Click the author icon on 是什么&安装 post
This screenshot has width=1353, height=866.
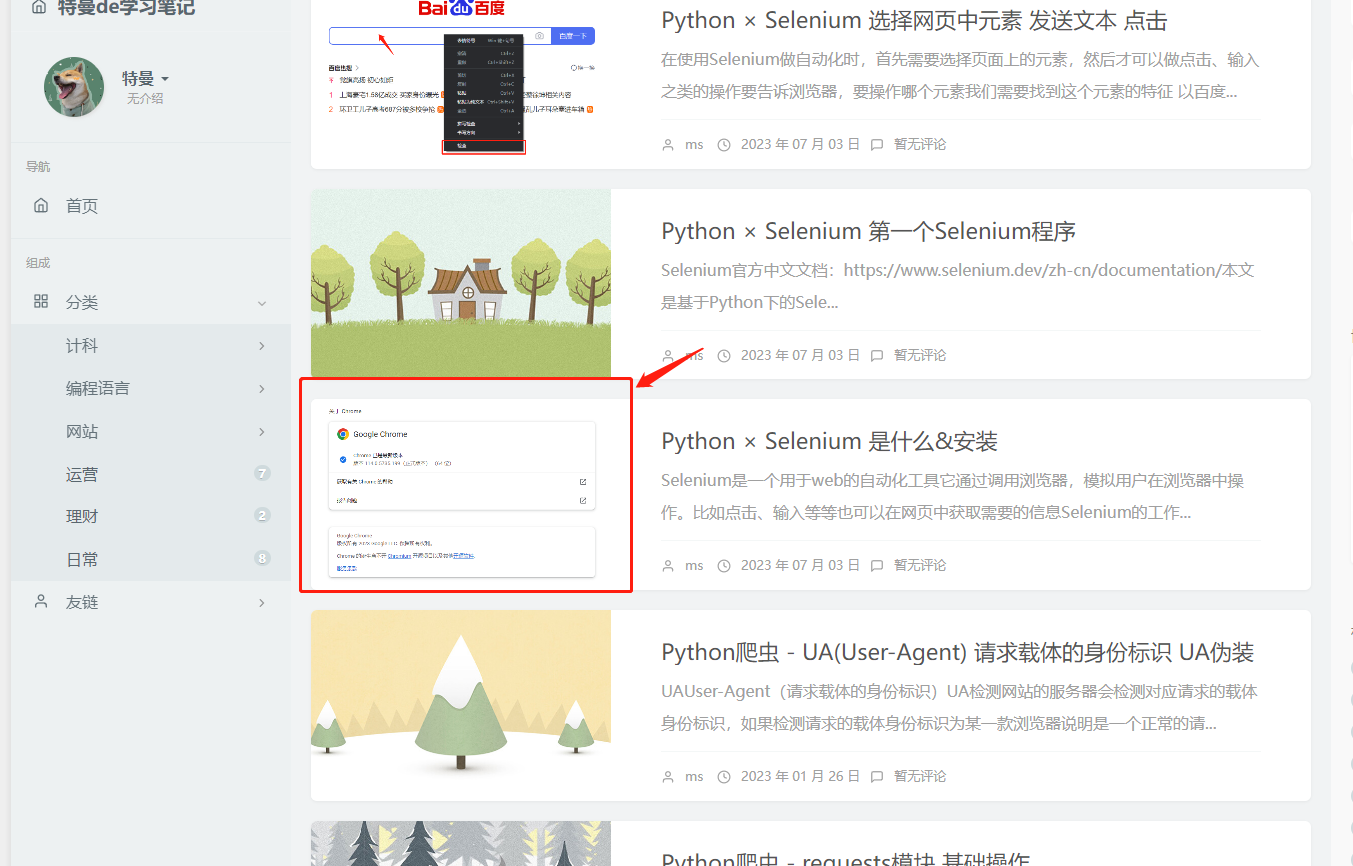click(x=668, y=565)
